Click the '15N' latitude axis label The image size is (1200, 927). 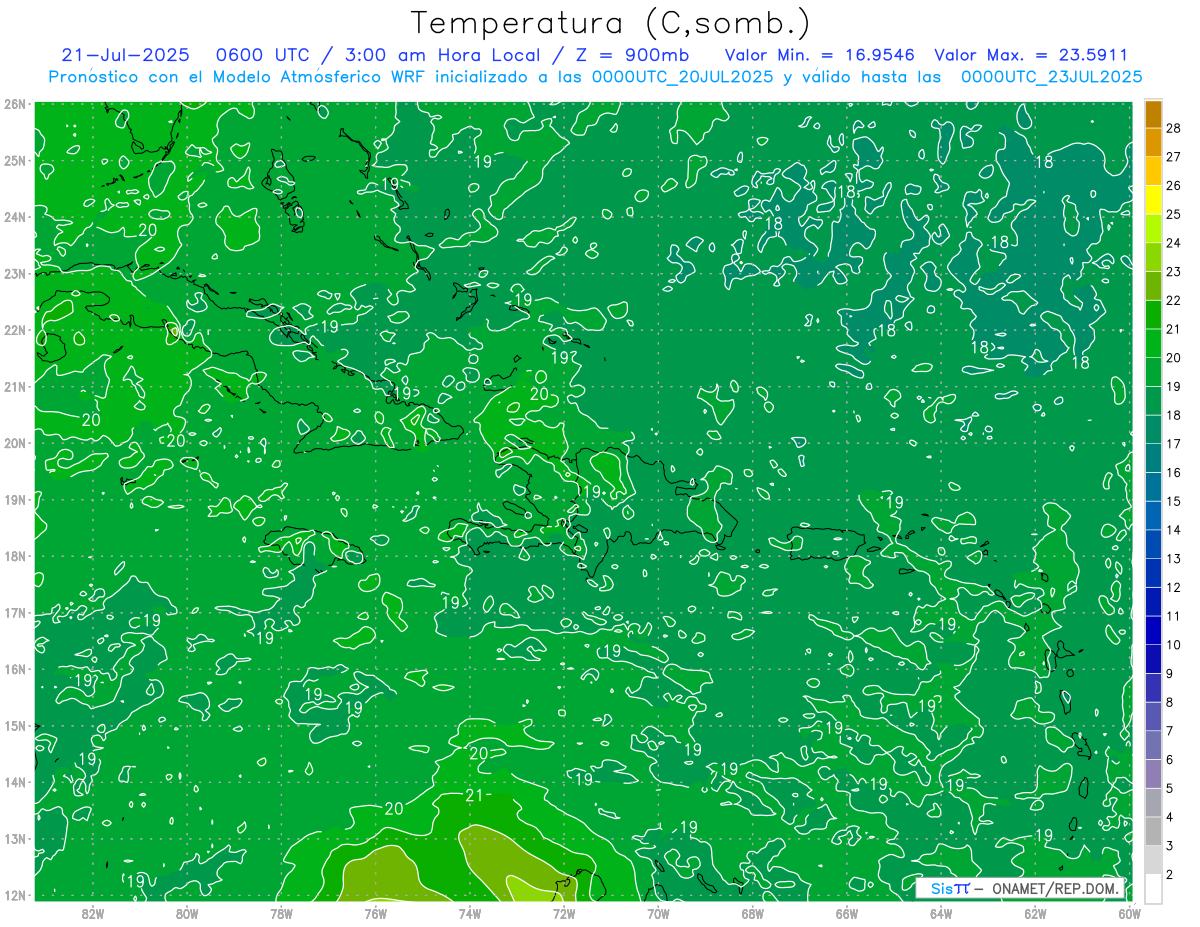[14, 725]
